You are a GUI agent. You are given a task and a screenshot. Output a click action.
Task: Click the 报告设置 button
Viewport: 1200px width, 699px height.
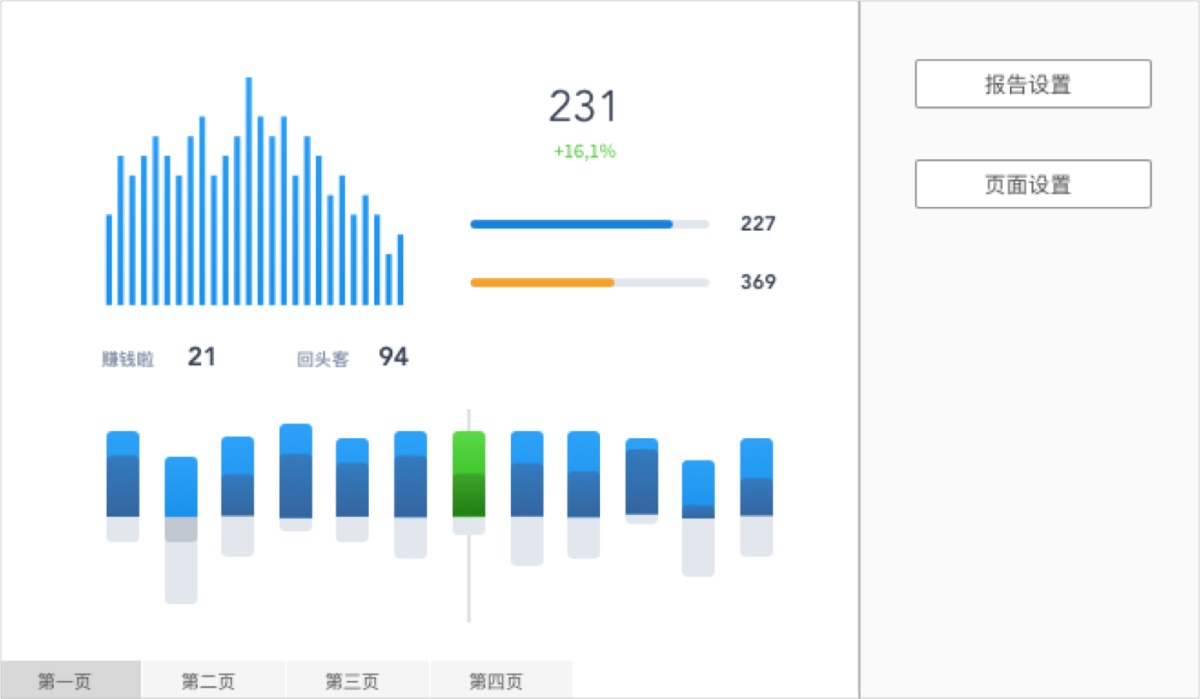click(1033, 84)
